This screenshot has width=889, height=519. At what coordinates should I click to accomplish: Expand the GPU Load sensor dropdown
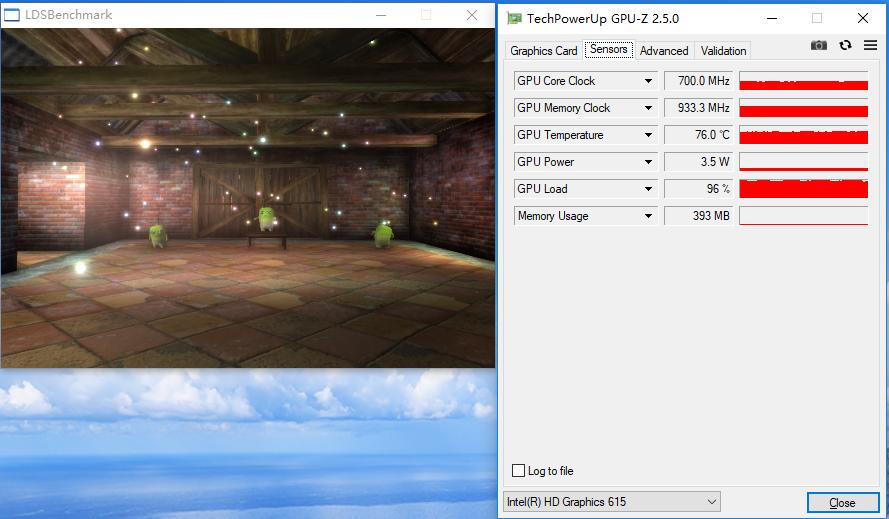click(648, 189)
